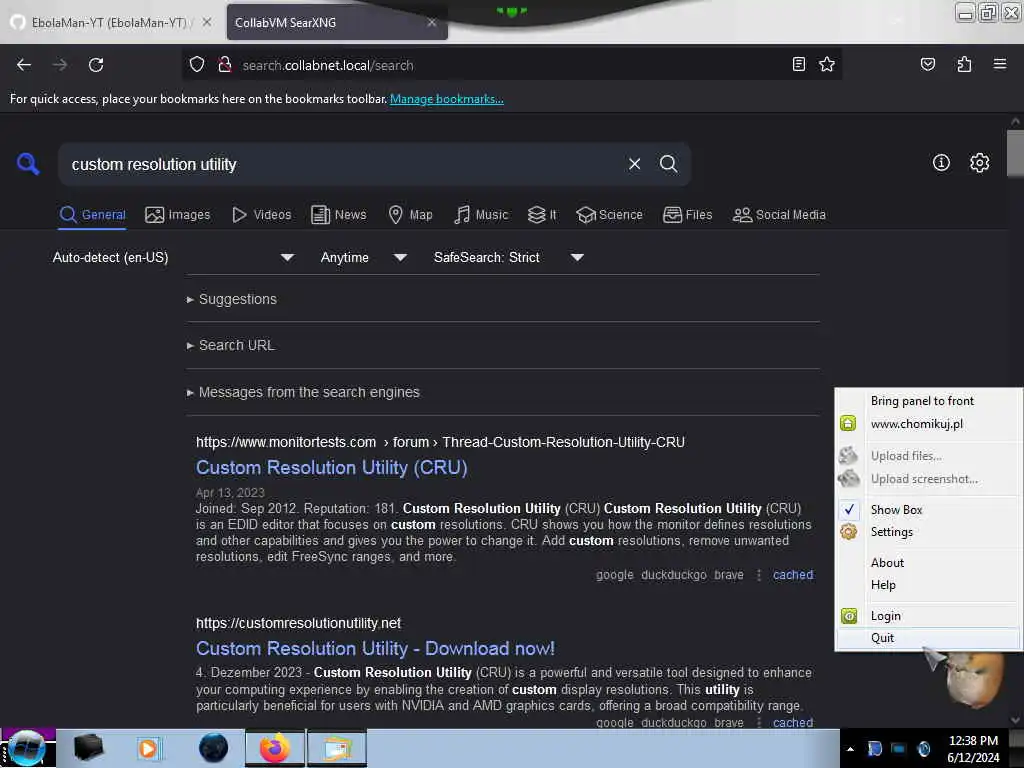Clear the search query with X
Screen dimensions: 1024x768
click(634, 164)
